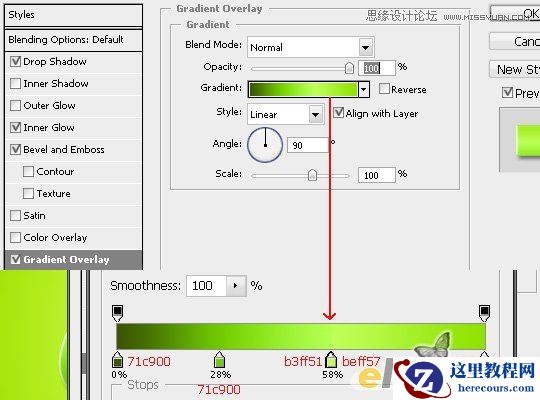540x400 pixels.
Task: Click the Cancel button
Action: 515,42
